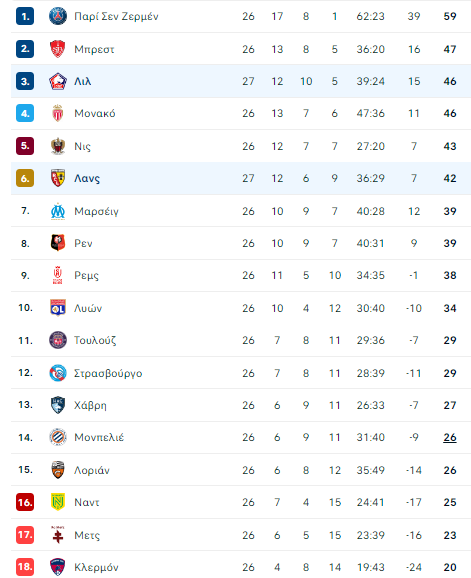This screenshot has width=471, height=578.
Task: Select the Nice team crest
Action: 58,146
